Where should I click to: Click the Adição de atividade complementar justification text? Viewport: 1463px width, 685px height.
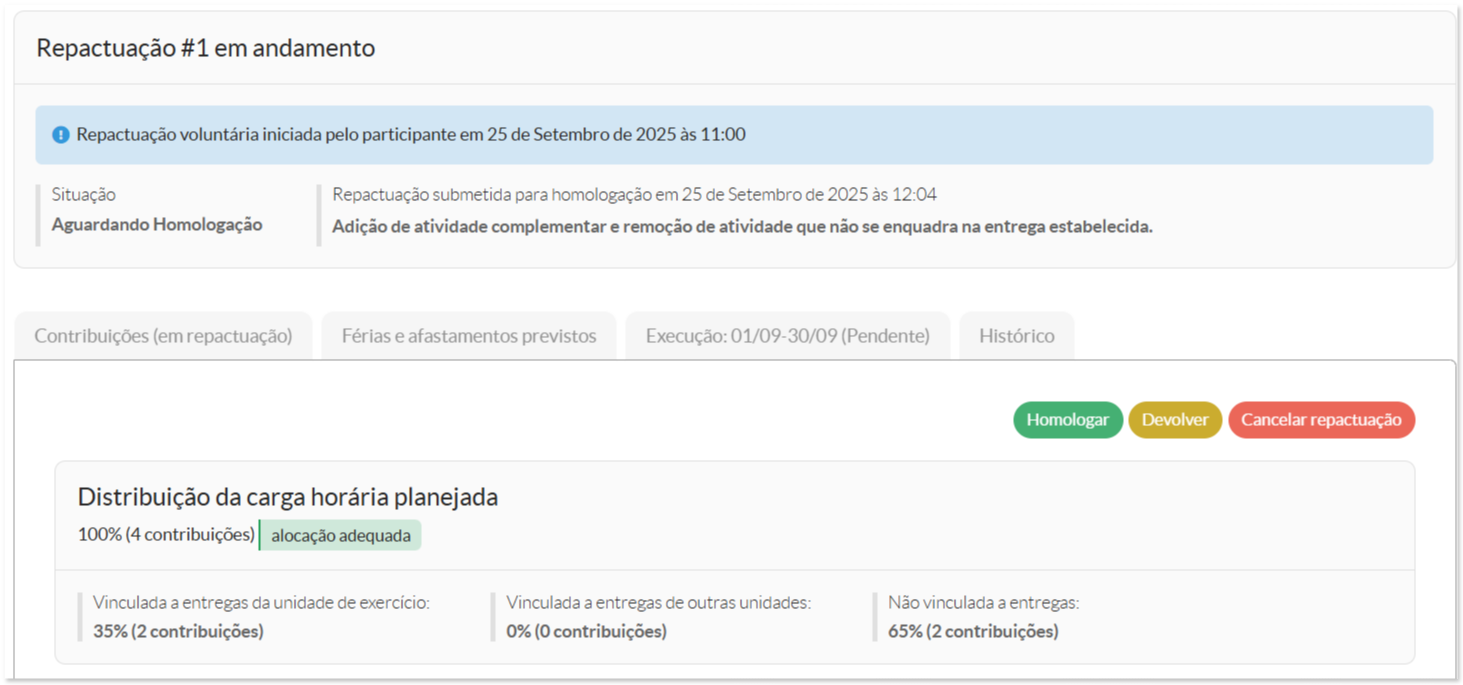(x=742, y=227)
